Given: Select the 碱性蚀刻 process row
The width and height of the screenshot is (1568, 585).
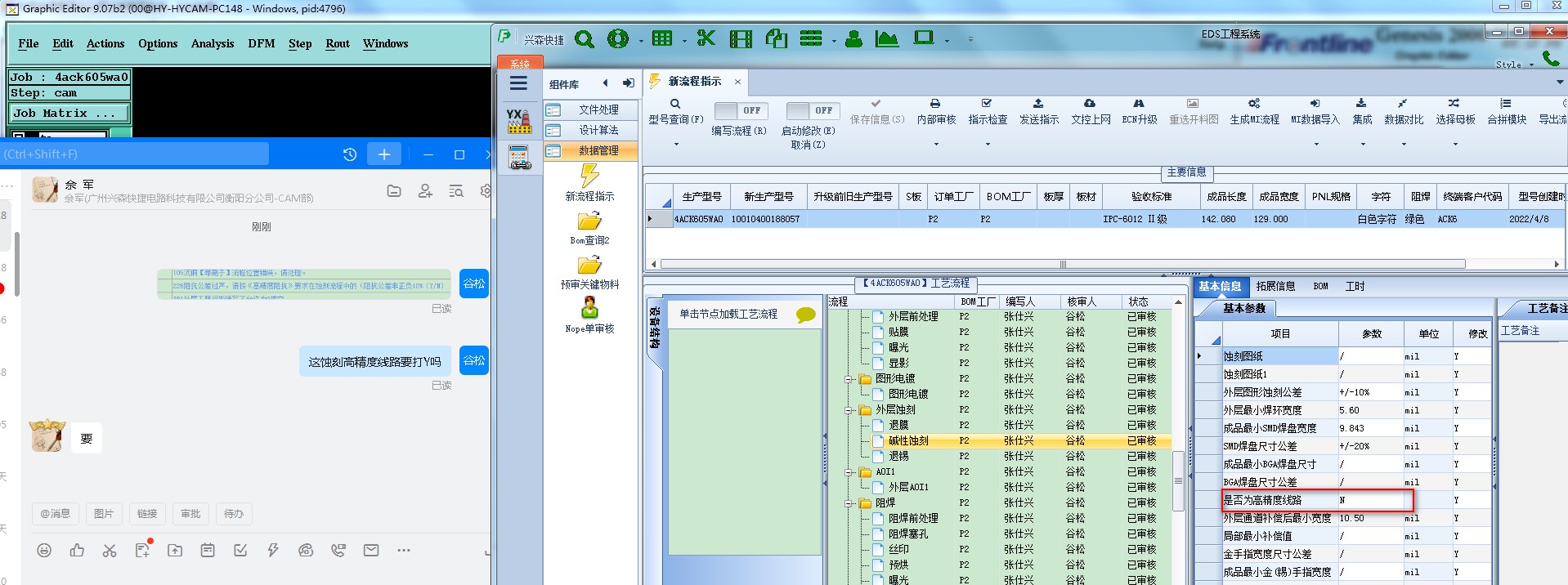Looking at the screenshot, I should (1000, 441).
